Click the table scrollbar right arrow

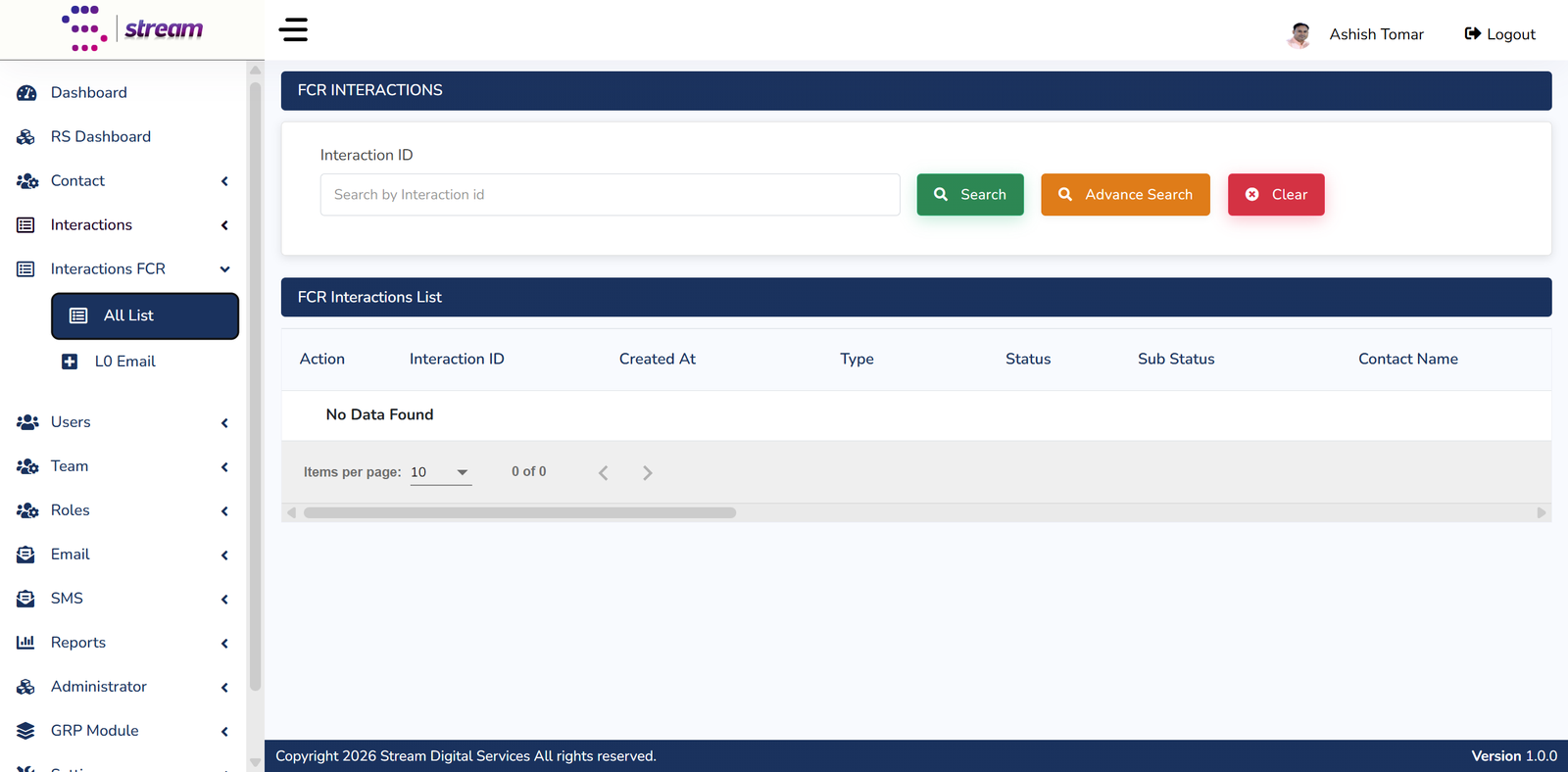click(x=1541, y=512)
